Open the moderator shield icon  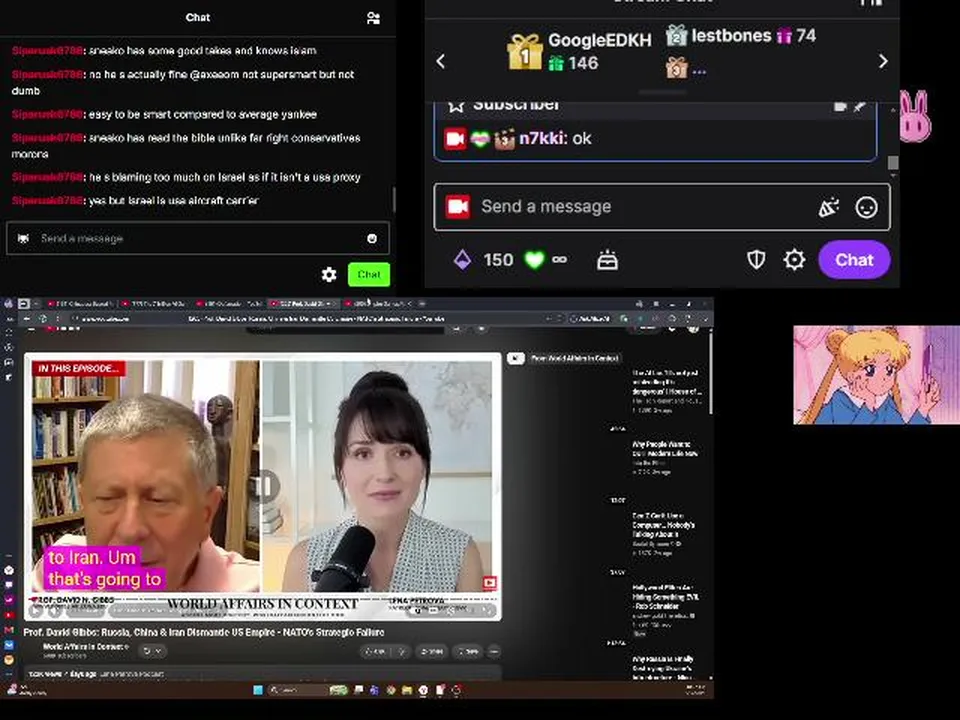(756, 260)
